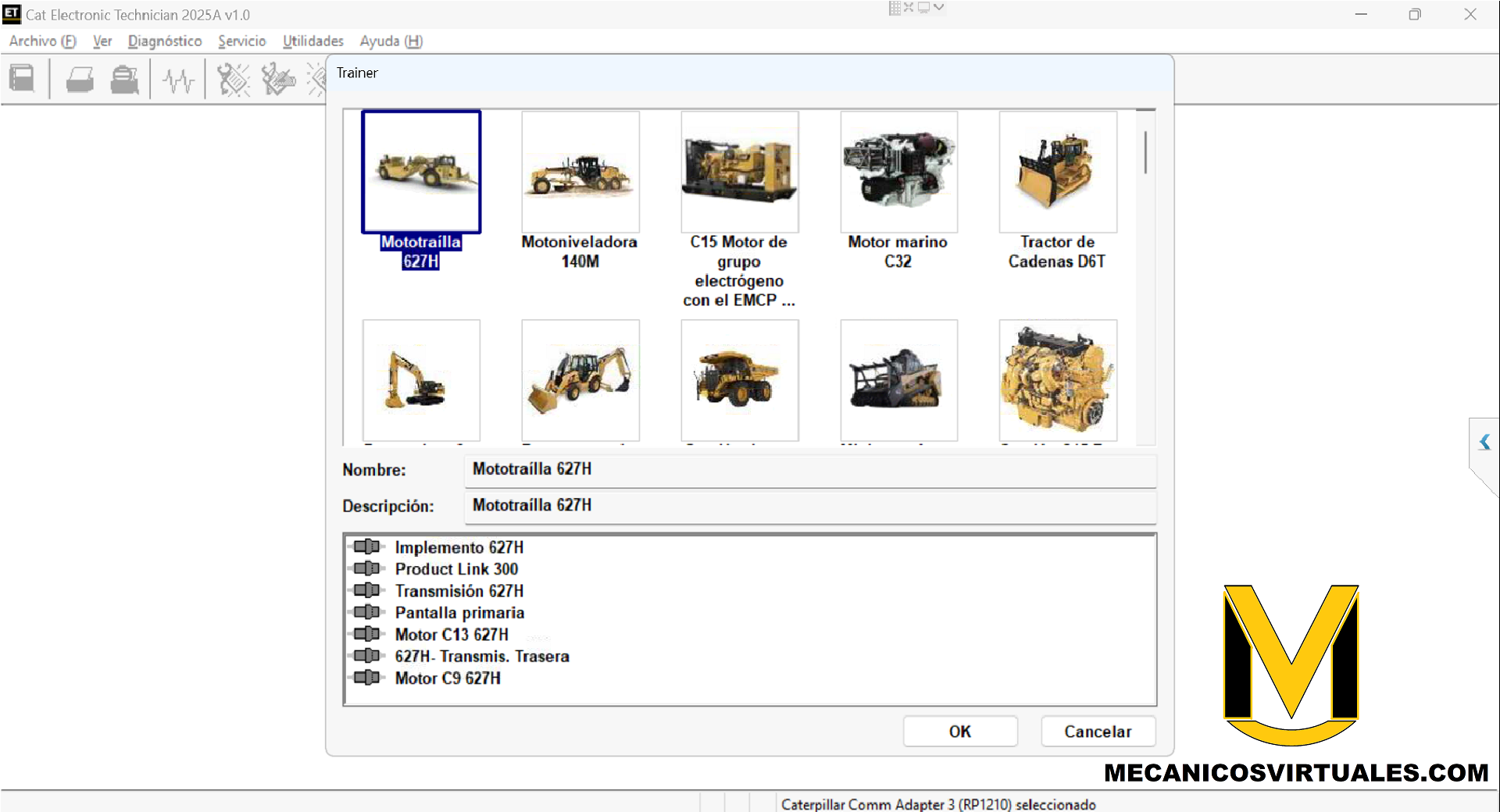This screenshot has height=812, width=1500.
Task: Open the Servicio menu
Action: [241, 41]
